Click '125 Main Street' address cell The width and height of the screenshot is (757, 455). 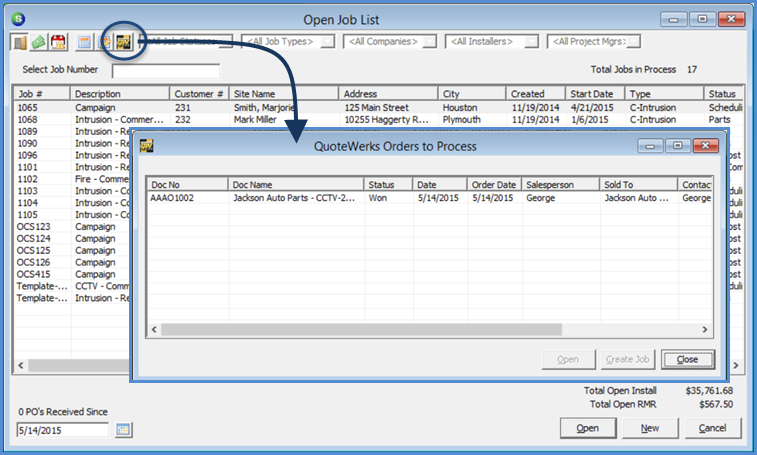click(377, 107)
